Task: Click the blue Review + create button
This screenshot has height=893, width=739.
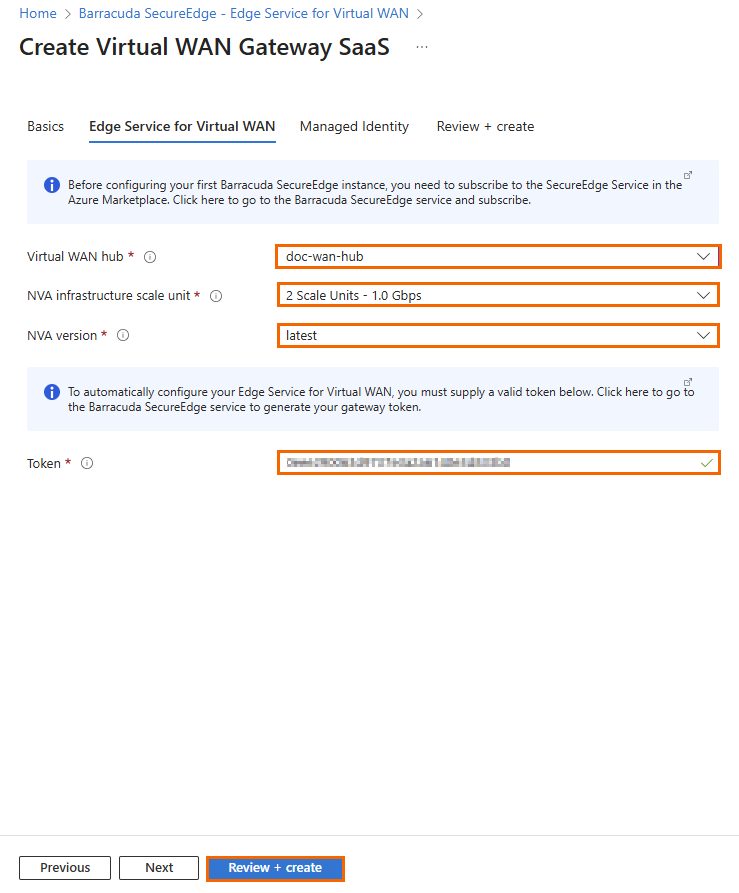Action: coord(275,868)
